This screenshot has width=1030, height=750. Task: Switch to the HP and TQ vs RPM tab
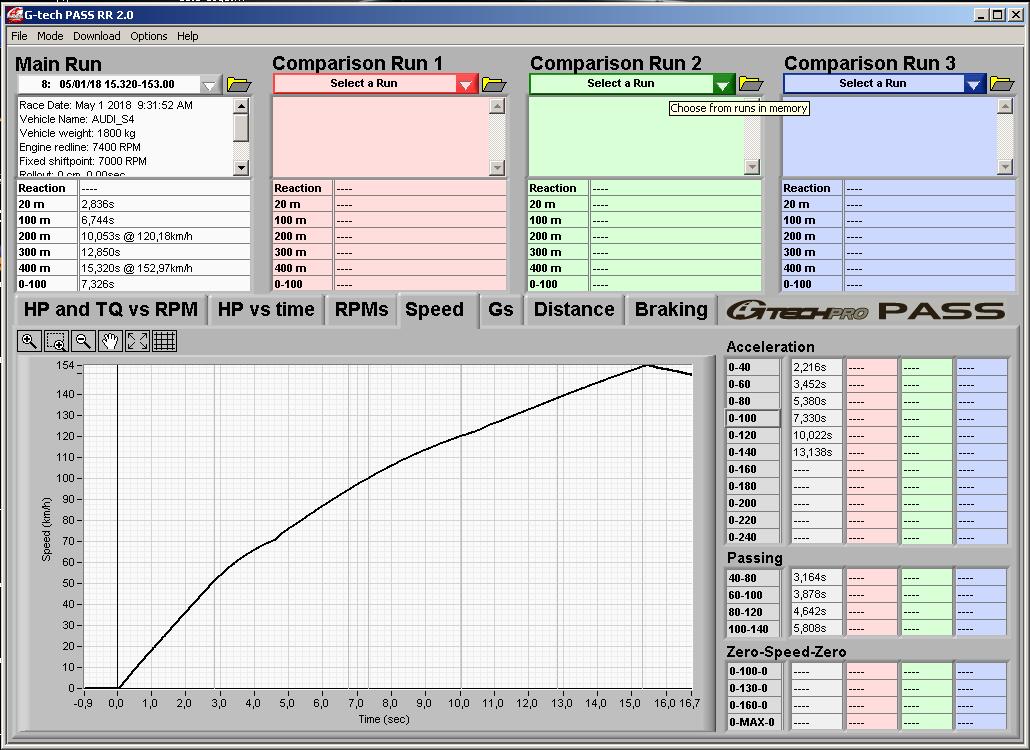coord(110,310)
